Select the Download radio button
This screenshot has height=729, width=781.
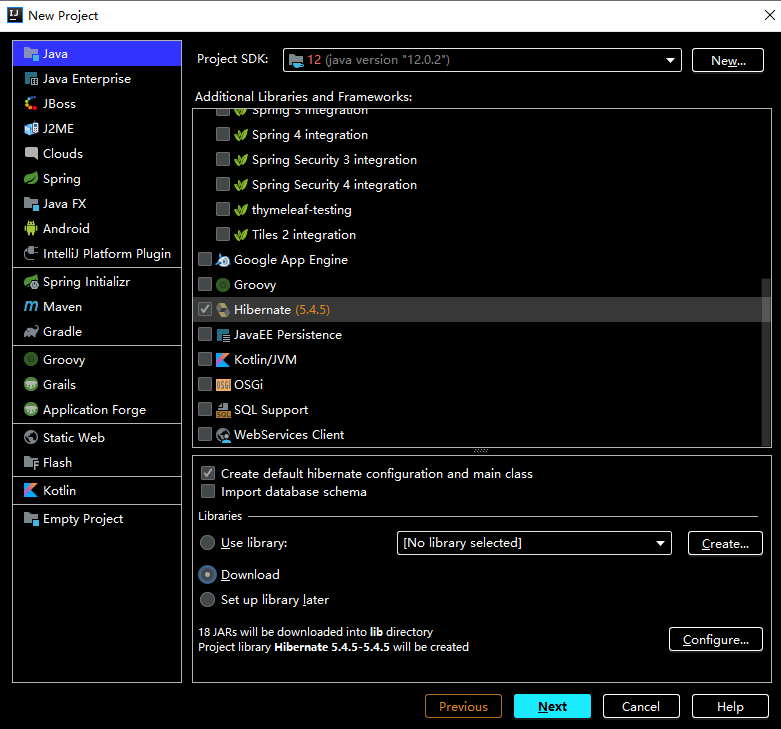pyautogui.click(x=207, y=575)
